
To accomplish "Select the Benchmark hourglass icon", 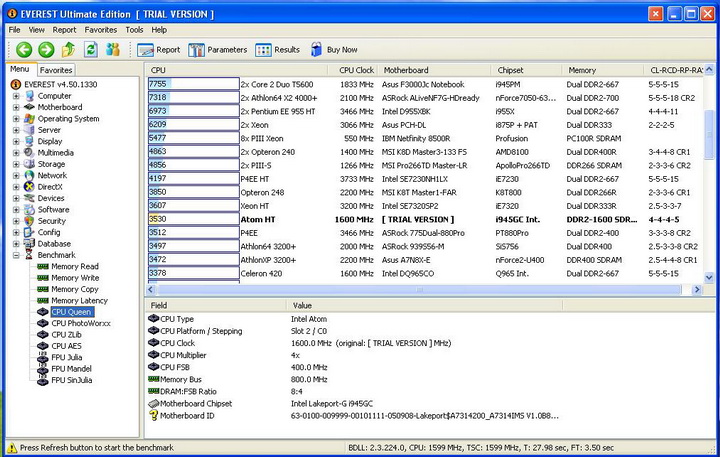I will [29, 255].
